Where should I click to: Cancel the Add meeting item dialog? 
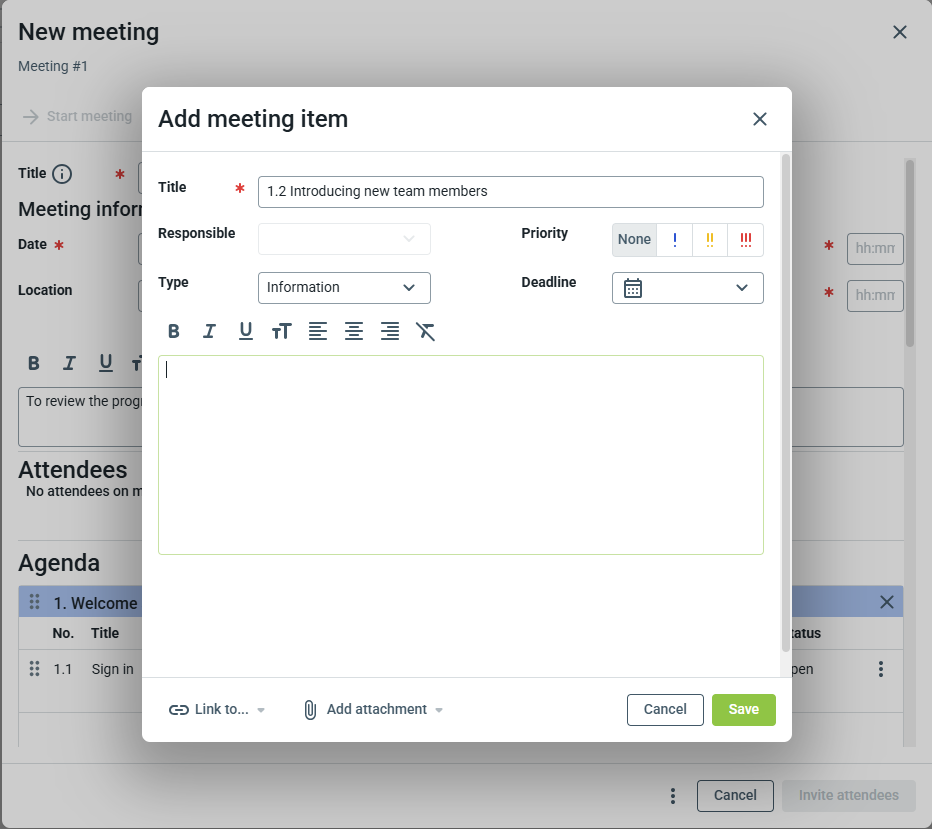point(665,710)
